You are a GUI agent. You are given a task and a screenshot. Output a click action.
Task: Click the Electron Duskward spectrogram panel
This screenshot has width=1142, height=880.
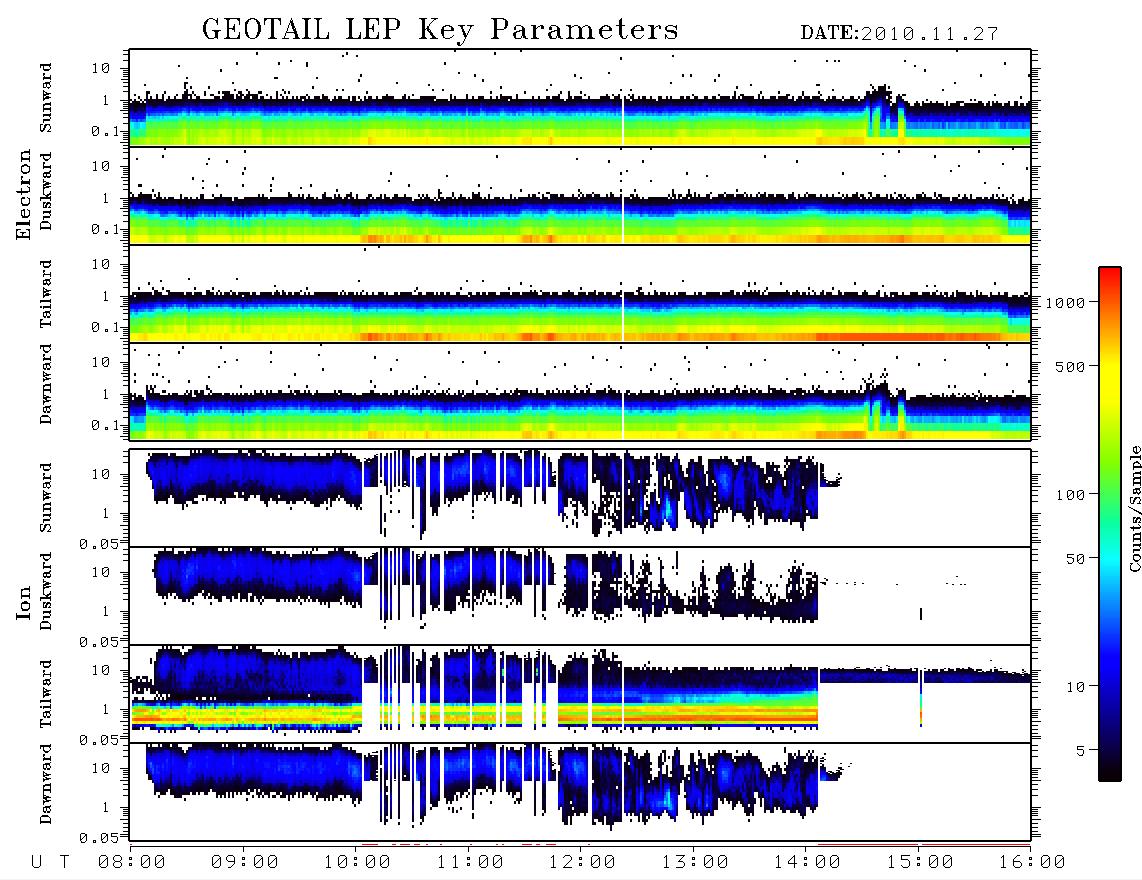coord(580,196)
